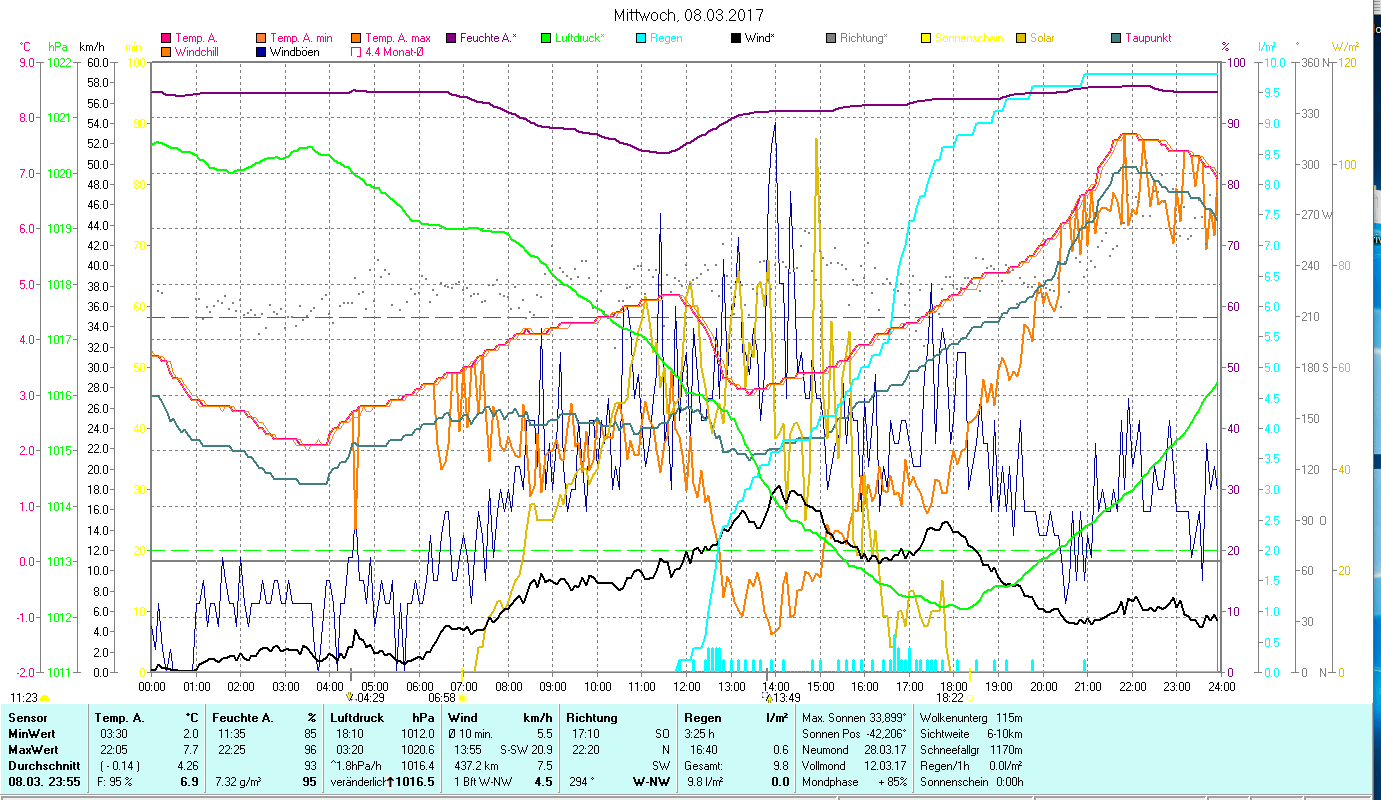This screenshot has width=1381, height=800.
Task: Click the gold Solar legend swatch
Action: click(1021, 38)
